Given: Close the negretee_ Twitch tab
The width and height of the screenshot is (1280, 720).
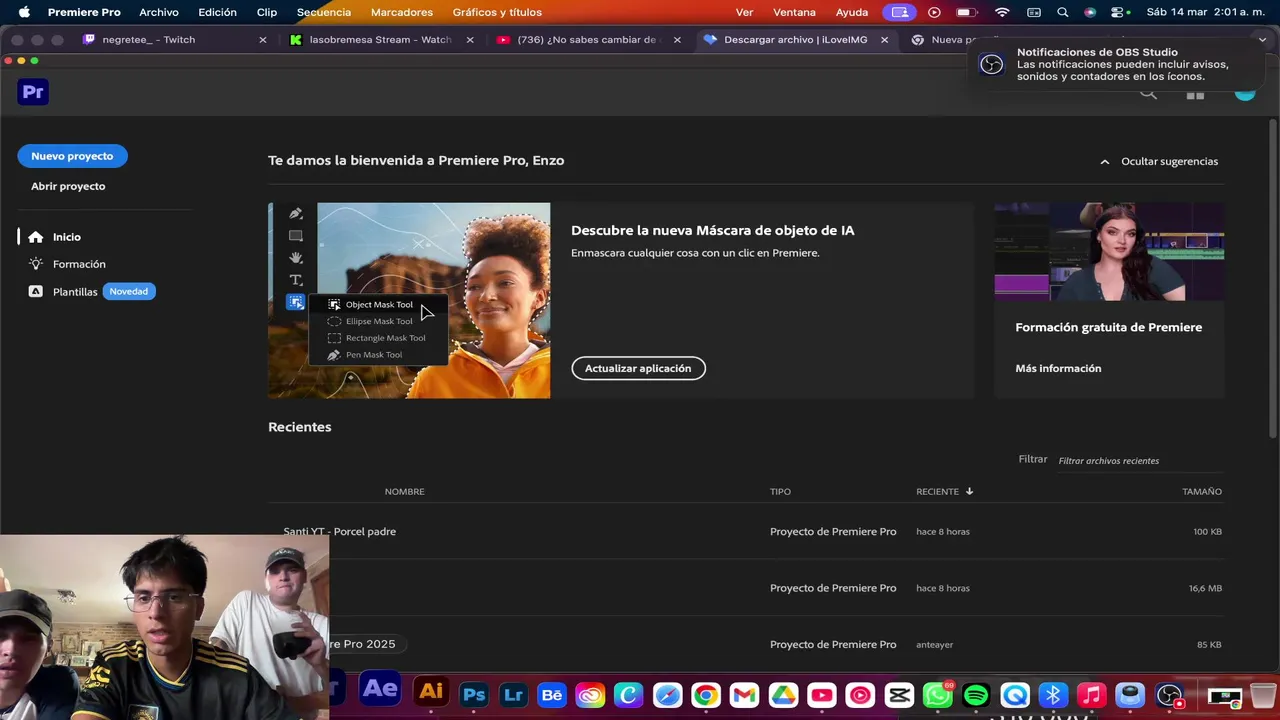Looking at the screenshot, I should click(x=263, y=40).
